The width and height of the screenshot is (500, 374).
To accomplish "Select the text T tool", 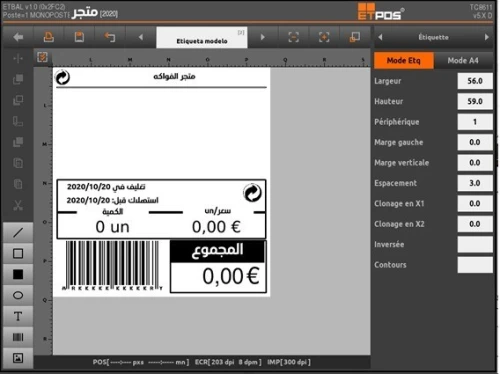I will (x=18, y=316).
